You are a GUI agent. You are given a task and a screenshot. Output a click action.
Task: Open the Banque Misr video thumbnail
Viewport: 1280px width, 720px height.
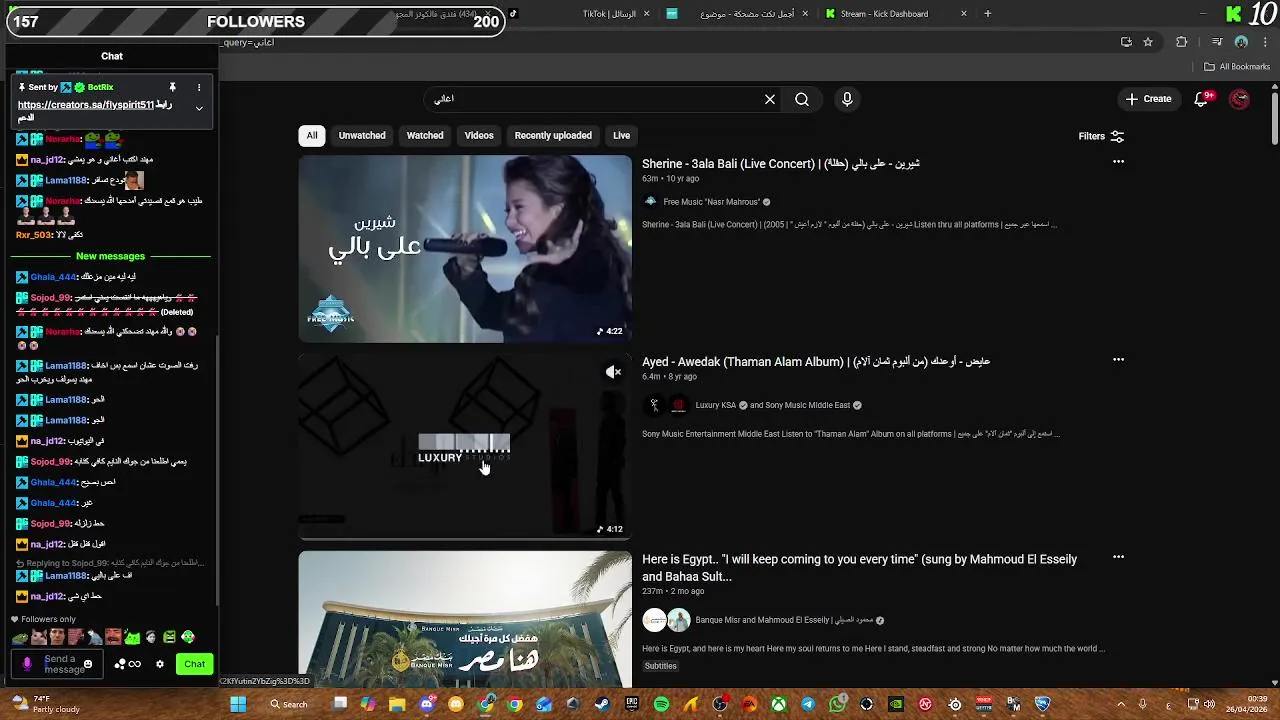(465, 619)
